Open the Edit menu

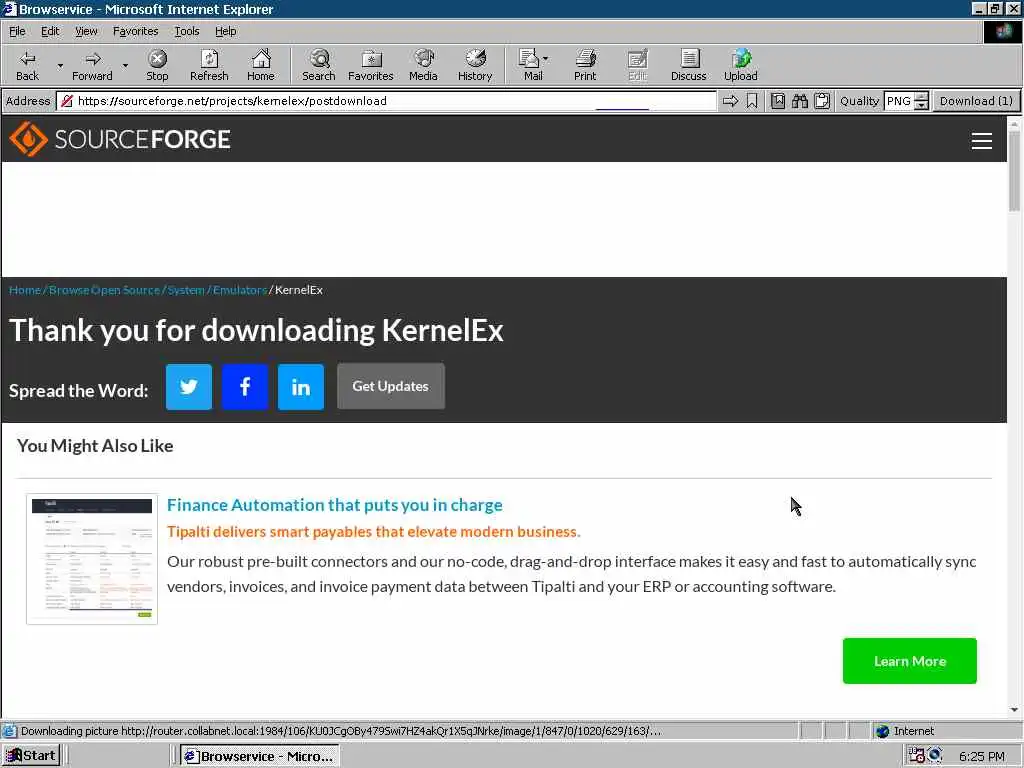(50, 31)
